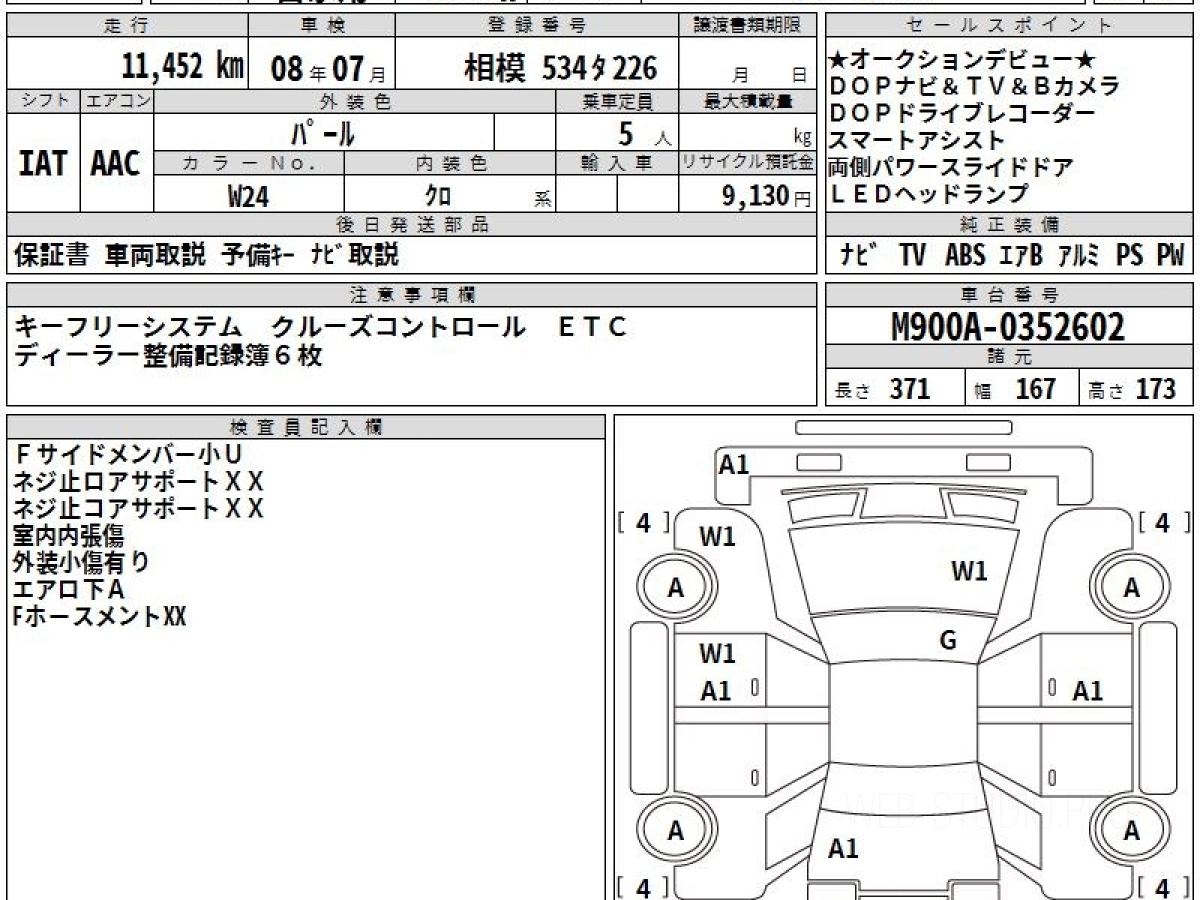Select 予備キー in later-shipped parts

click(x=258, y=255)
